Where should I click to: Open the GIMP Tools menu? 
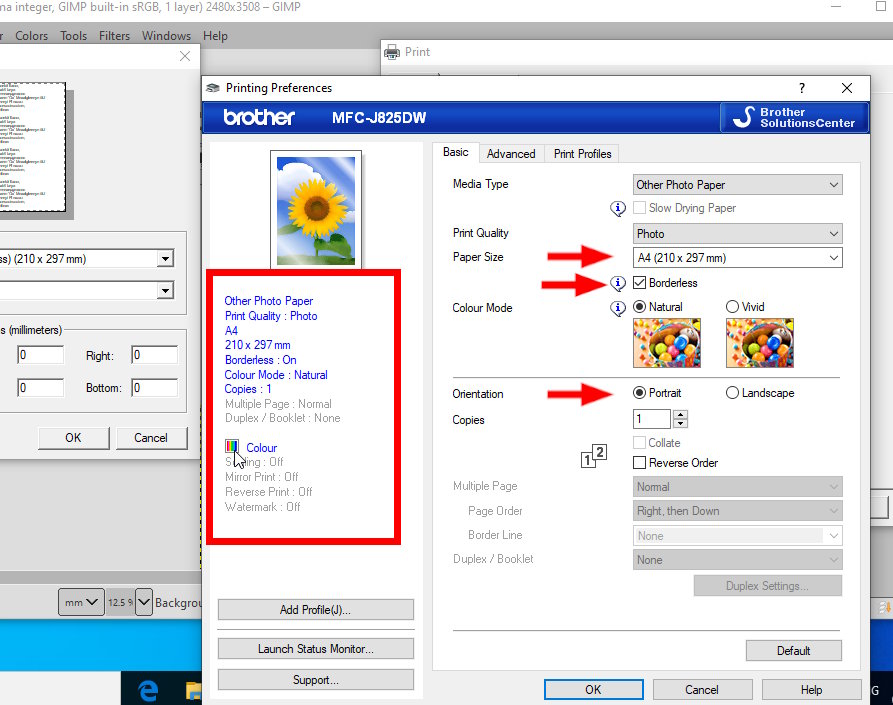pyautogui.click(x=73, y=36)
